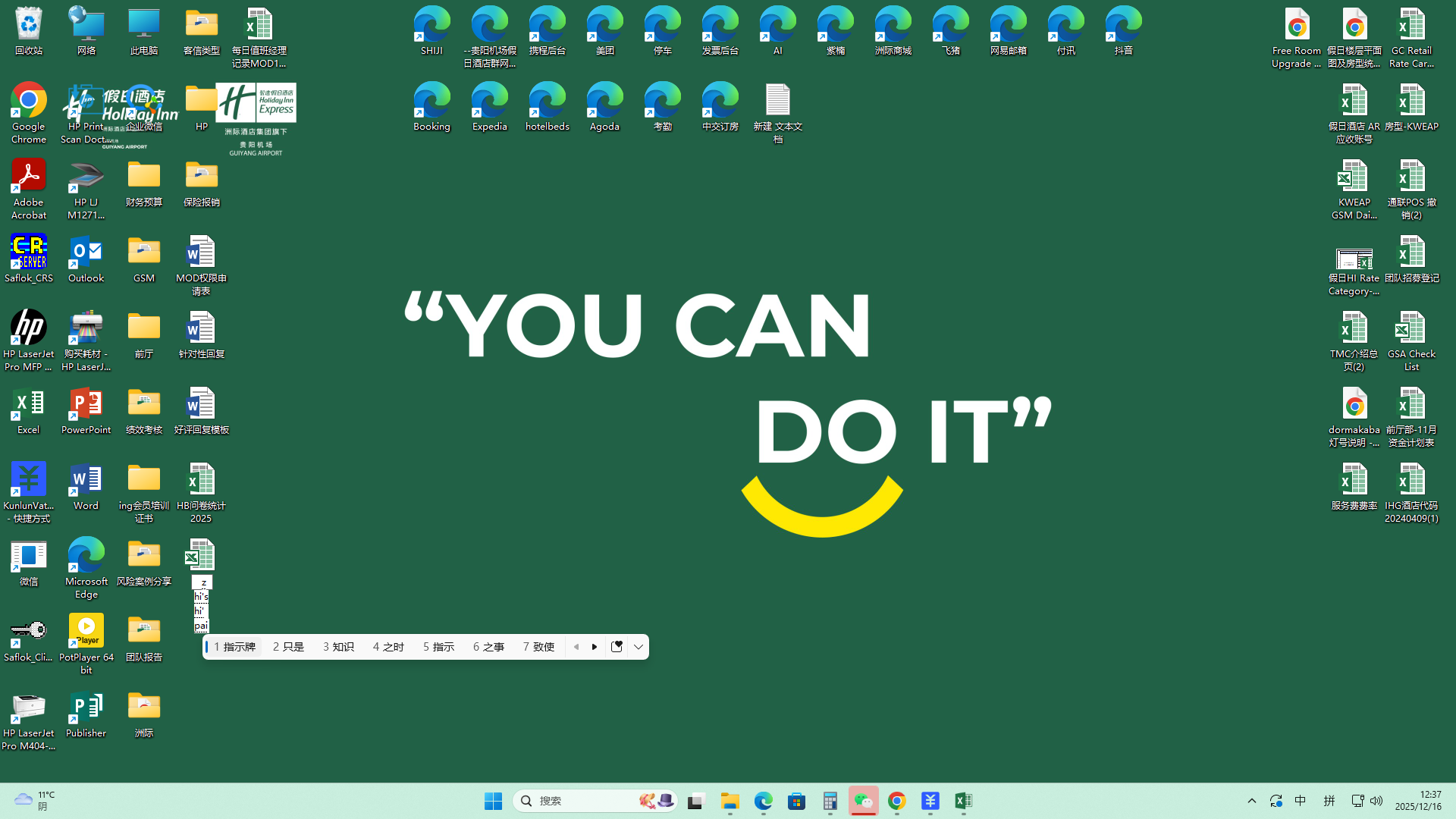Click the WeChat icon in the taskbar
This screenshot has height=819, width=1456.
coord(863,801)
